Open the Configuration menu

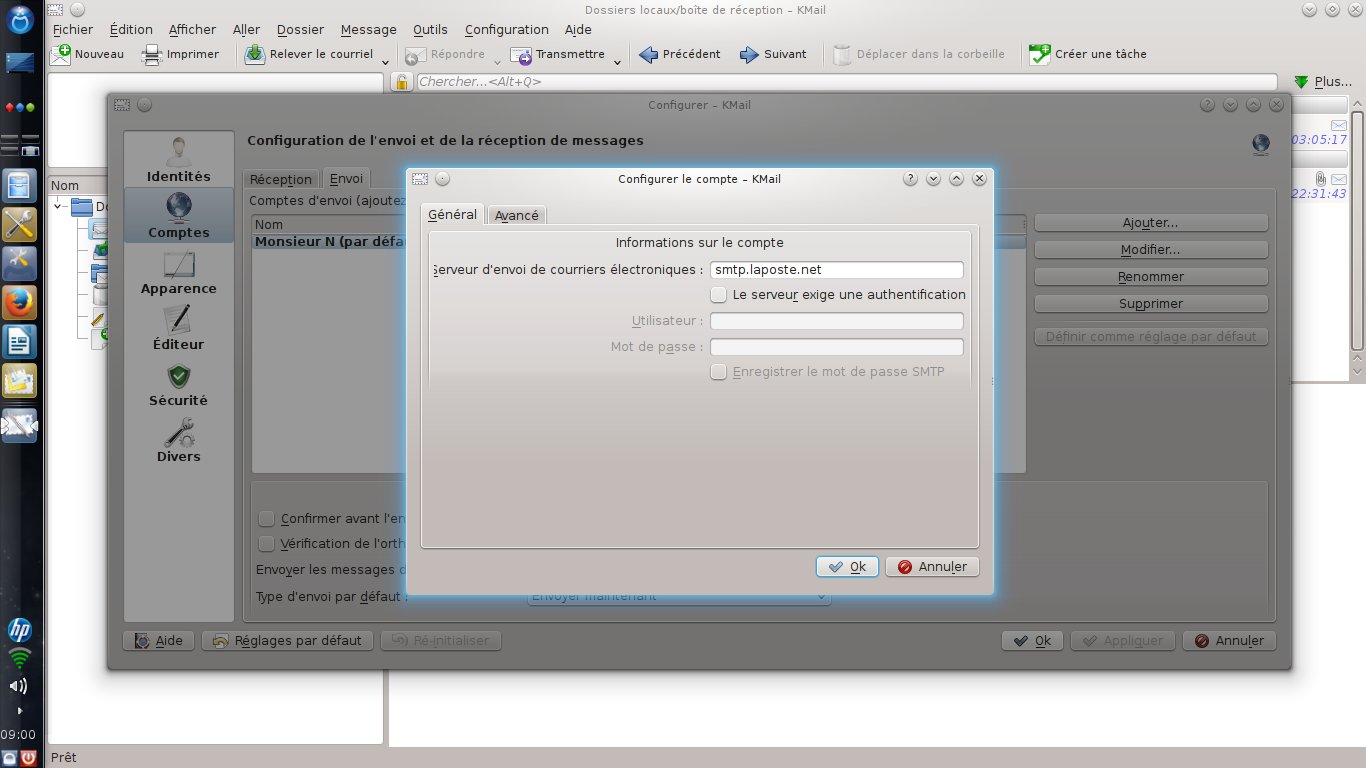[x=506, y=29]
